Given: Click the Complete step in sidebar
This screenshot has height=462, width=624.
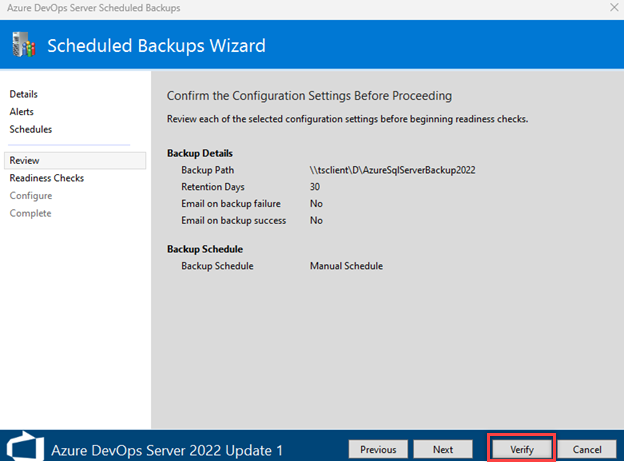Looking at the screenshot, I should coord(30,213).
